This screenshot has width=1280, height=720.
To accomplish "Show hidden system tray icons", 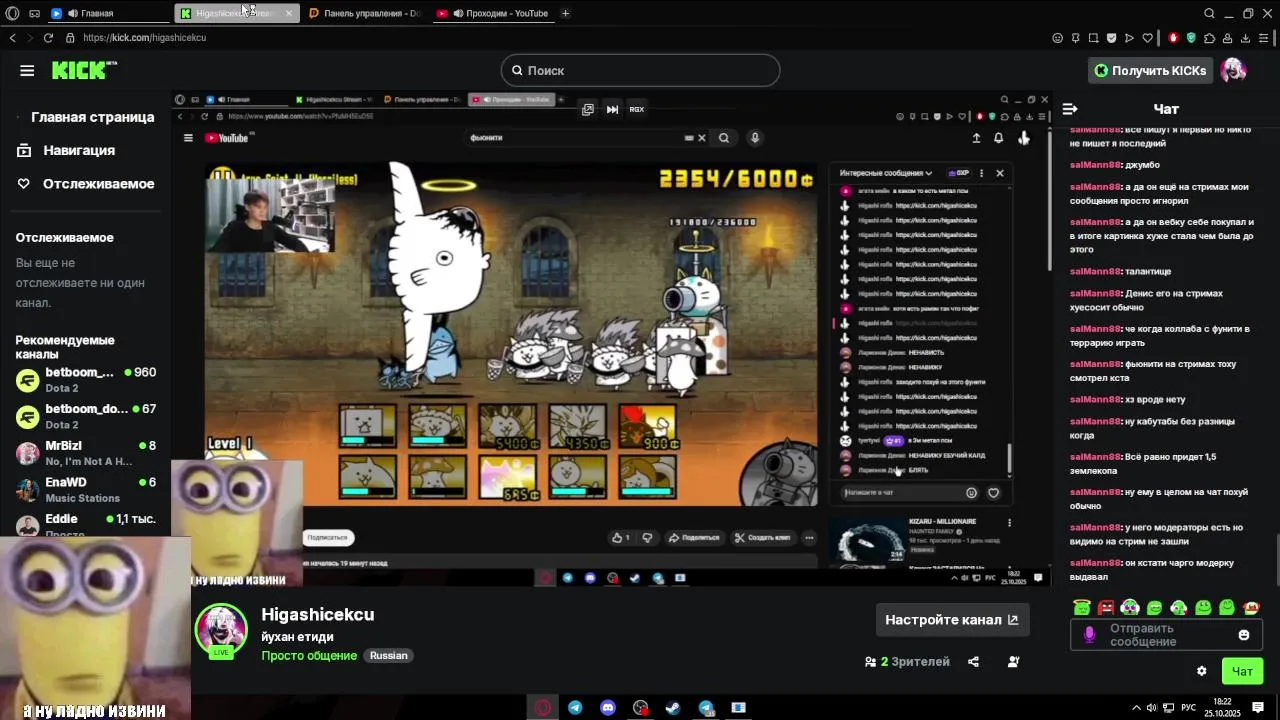I will pos(1137,708).
